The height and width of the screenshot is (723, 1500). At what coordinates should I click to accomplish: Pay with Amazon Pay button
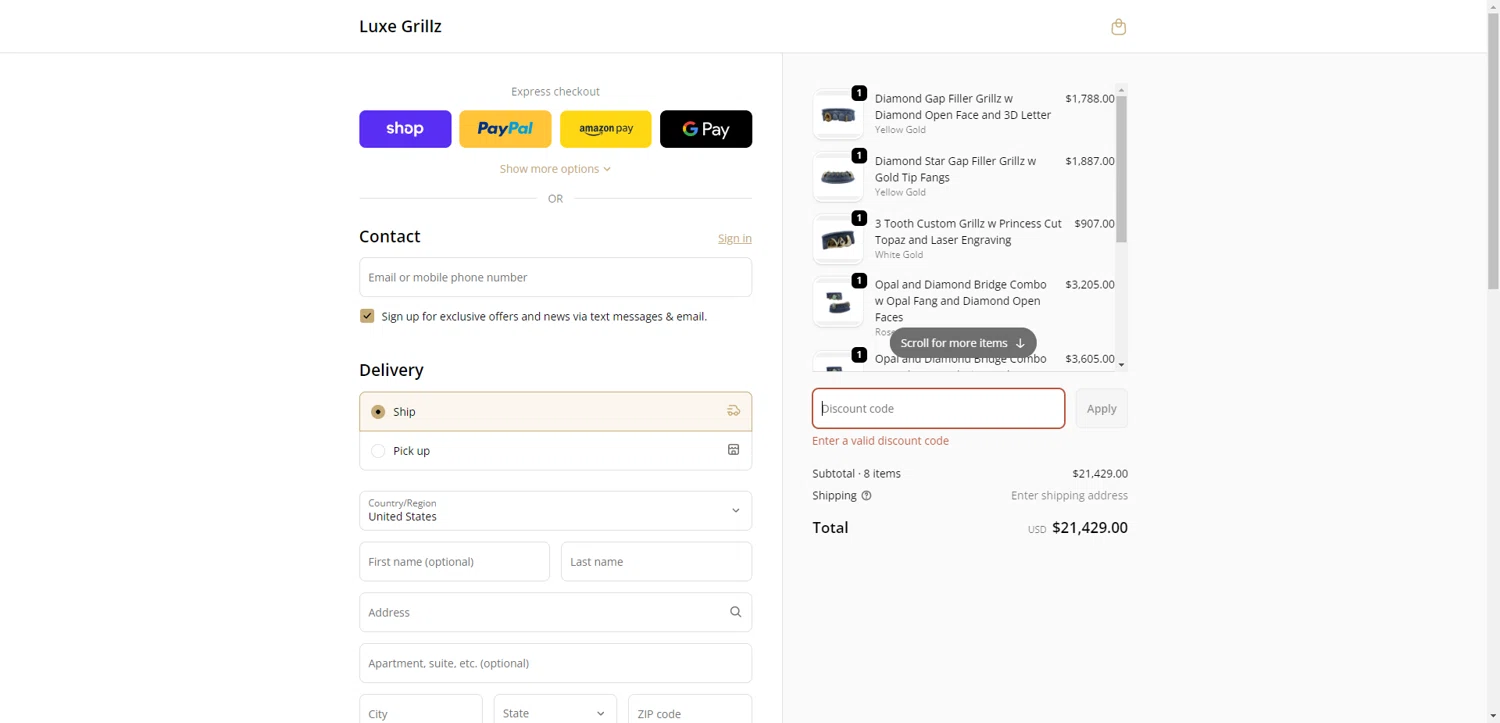[x=606, y=129]
